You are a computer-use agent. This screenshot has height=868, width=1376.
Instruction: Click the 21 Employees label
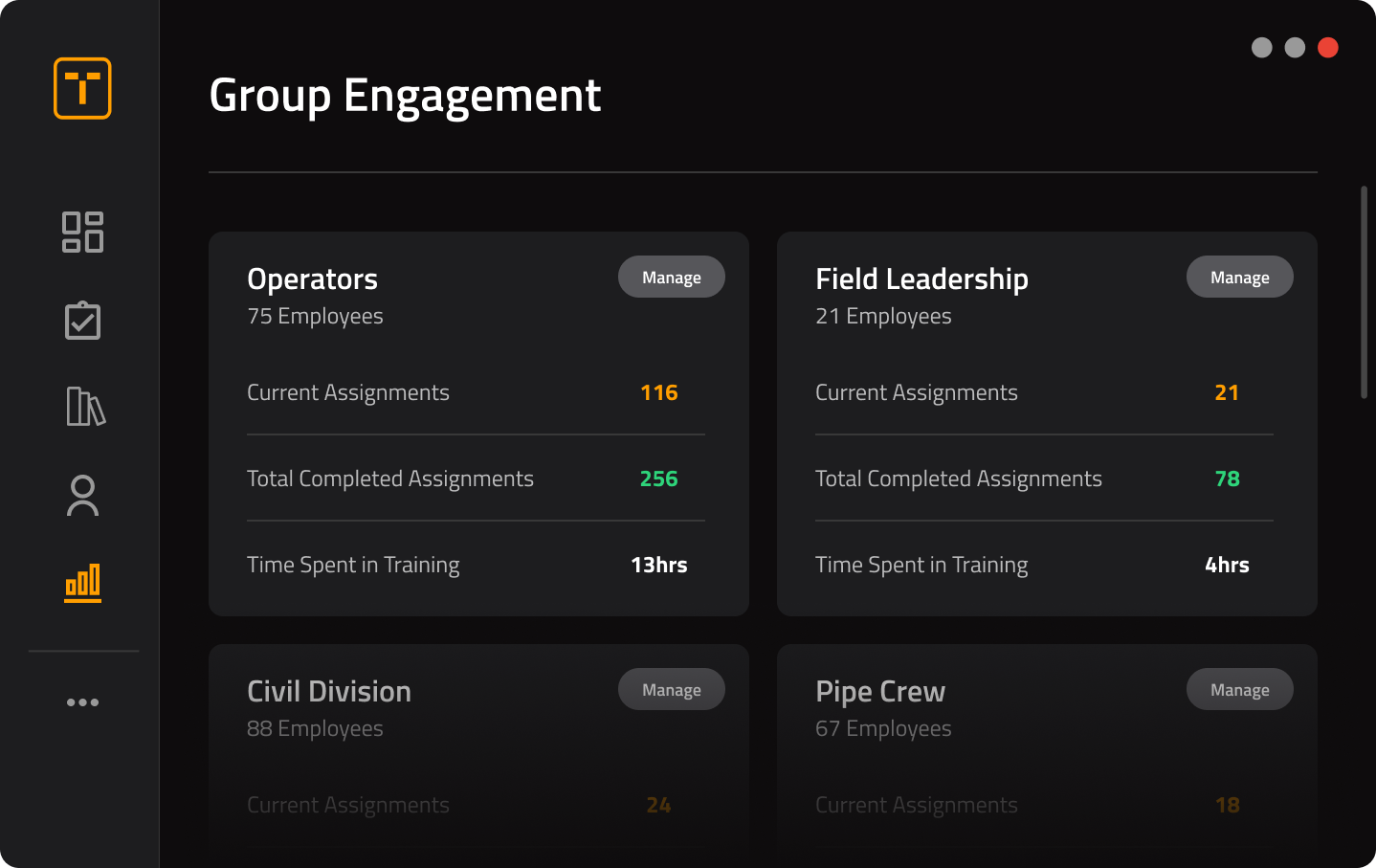point(883,316)
